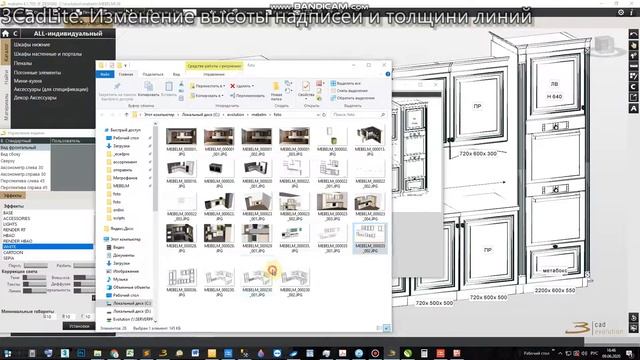Viewport: 640px width, 360px height.
Task: Click the Установки button
Action: pyautogui.click(x=79, y=326)
